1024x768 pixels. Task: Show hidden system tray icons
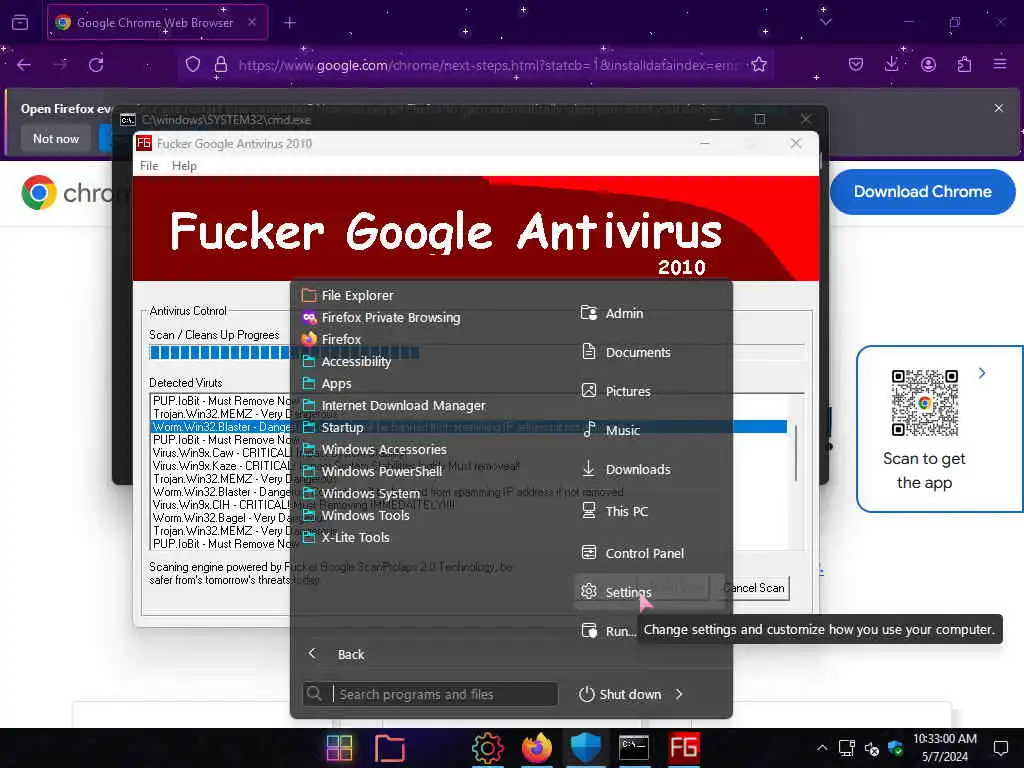(x=822, y=748)
